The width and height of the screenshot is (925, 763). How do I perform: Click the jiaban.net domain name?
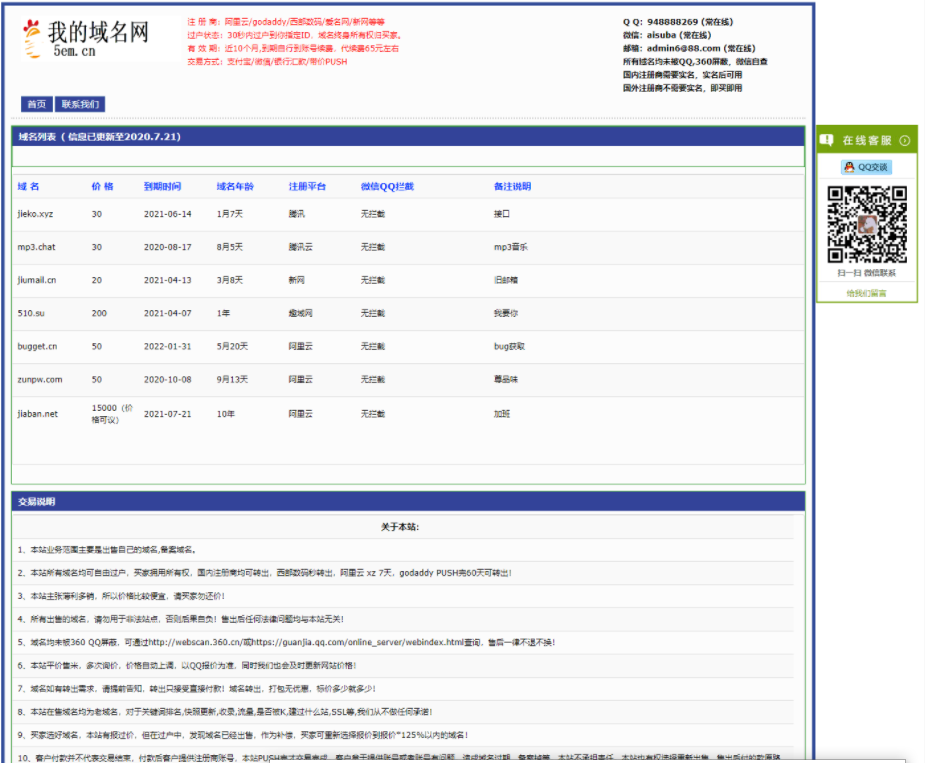click(37, 413)
